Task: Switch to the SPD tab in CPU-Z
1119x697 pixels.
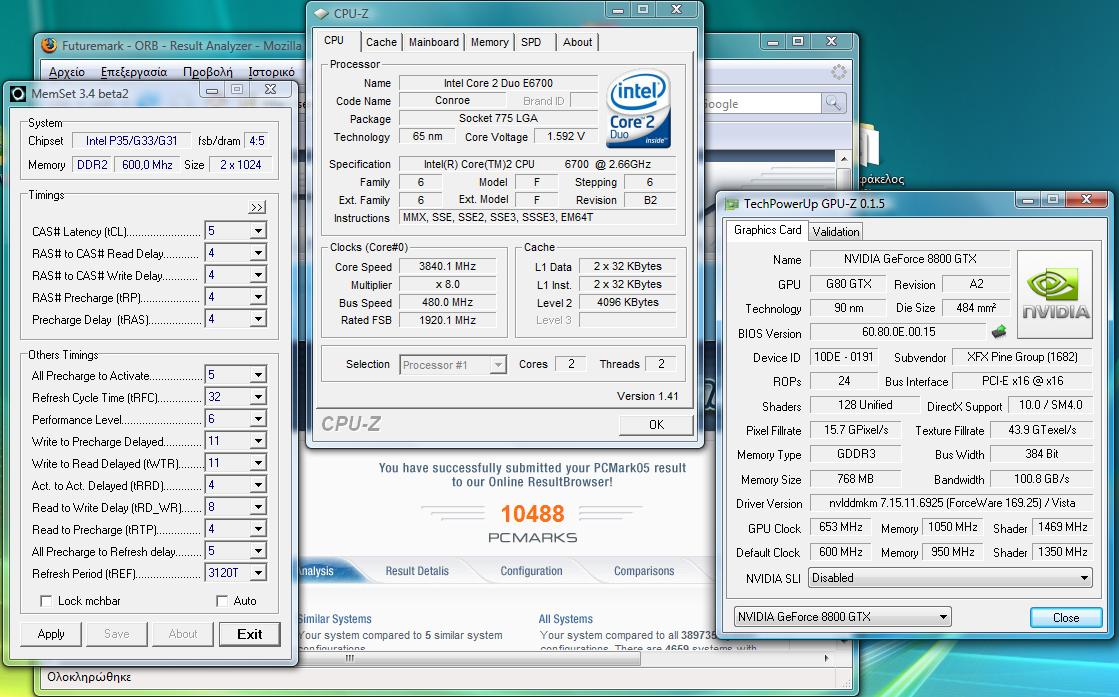Action: 531,42
